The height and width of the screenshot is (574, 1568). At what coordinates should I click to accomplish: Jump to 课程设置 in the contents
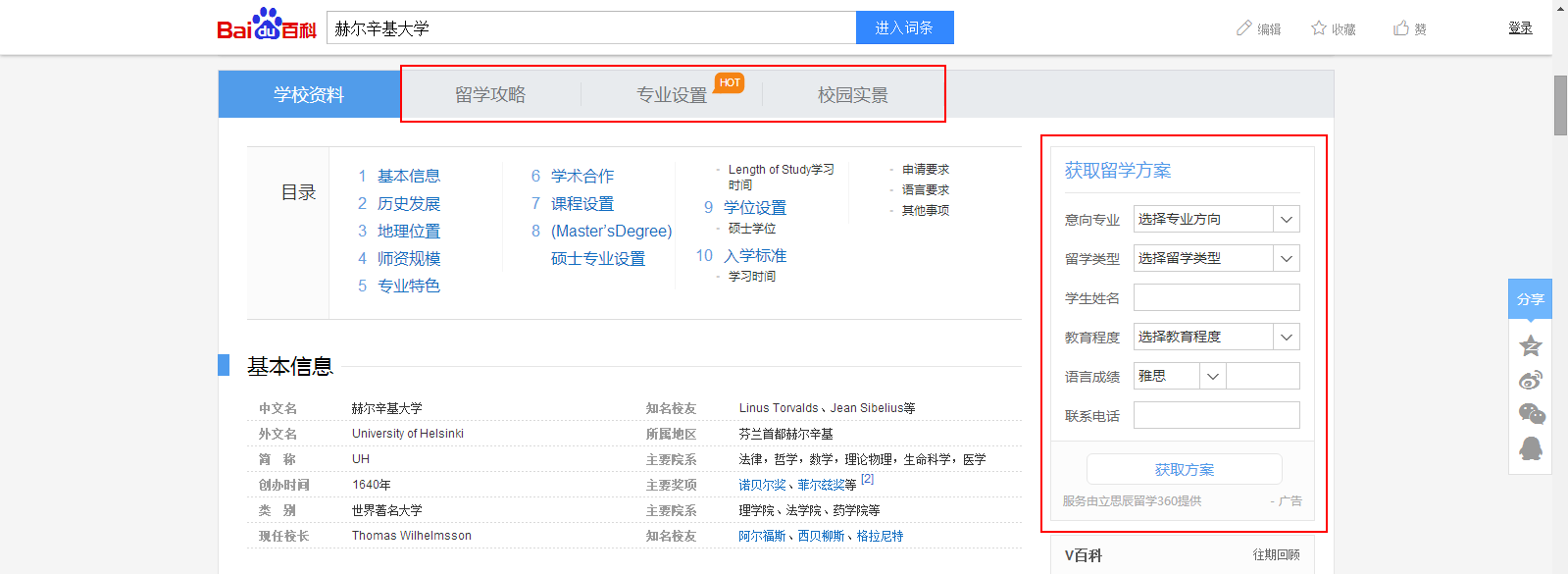click(582, 203)
